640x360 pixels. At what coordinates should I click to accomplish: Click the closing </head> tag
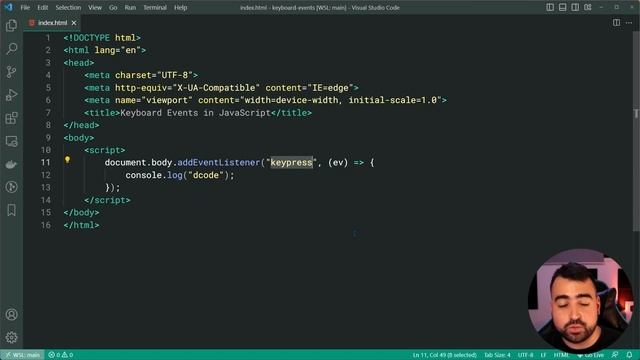81,125
